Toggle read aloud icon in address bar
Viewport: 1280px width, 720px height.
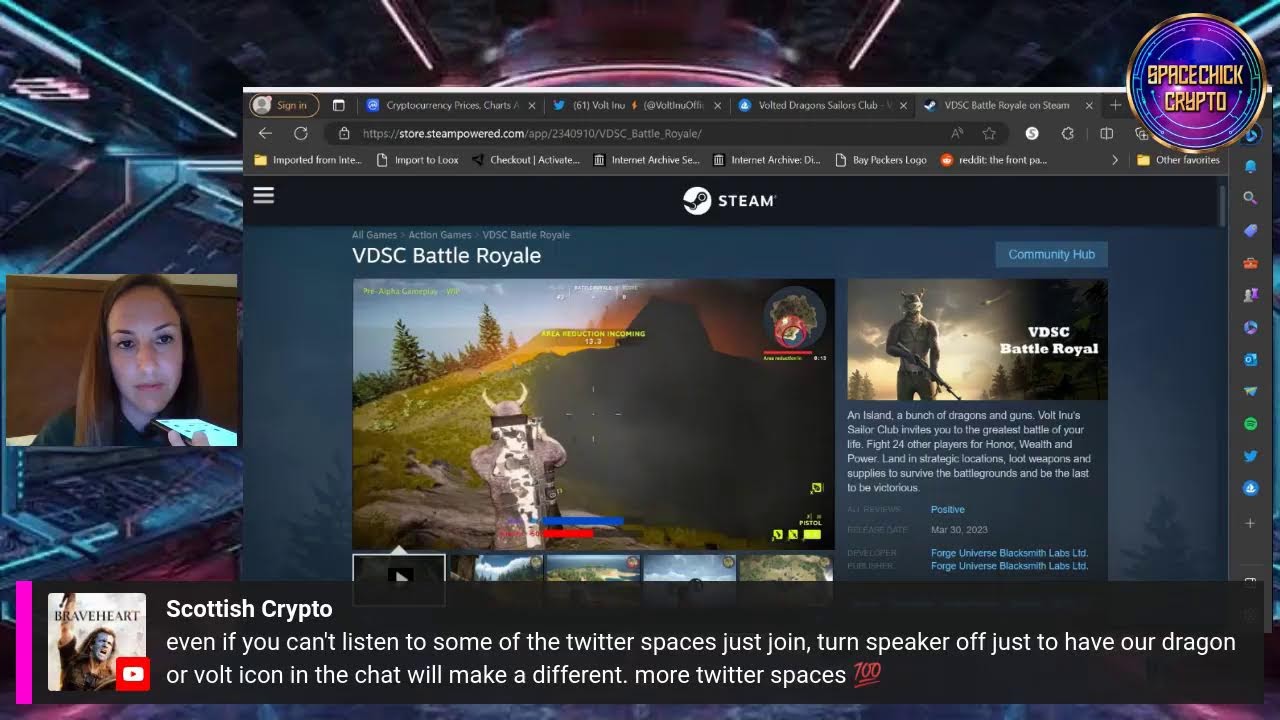[957, 133]
